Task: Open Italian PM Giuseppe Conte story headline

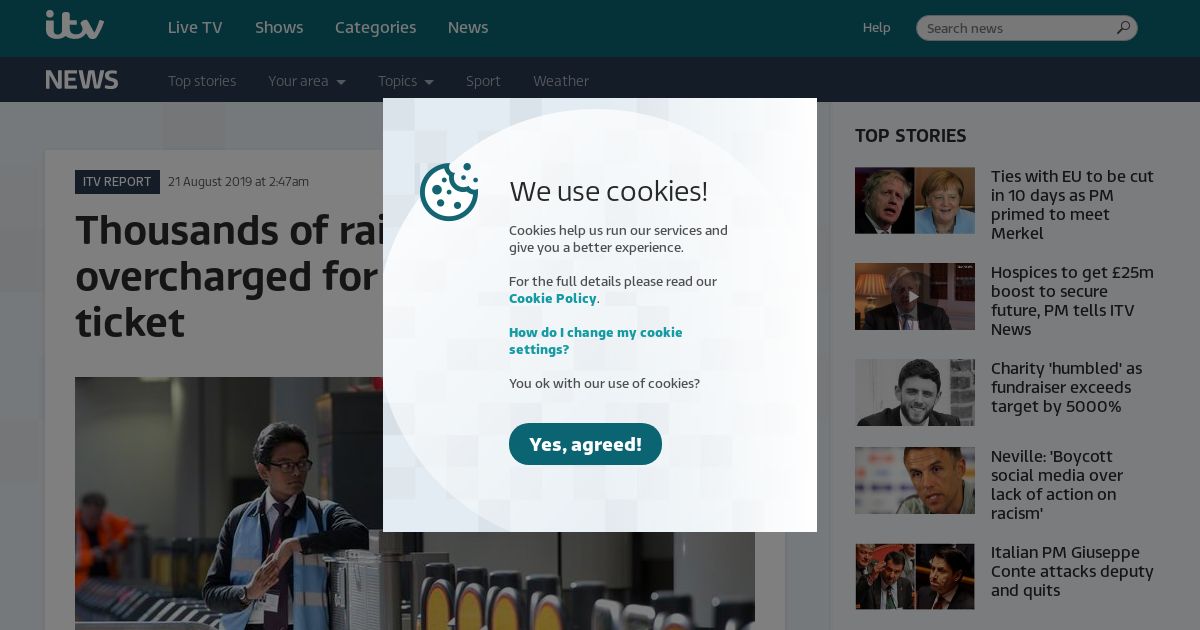Action: coord(1072,571)
